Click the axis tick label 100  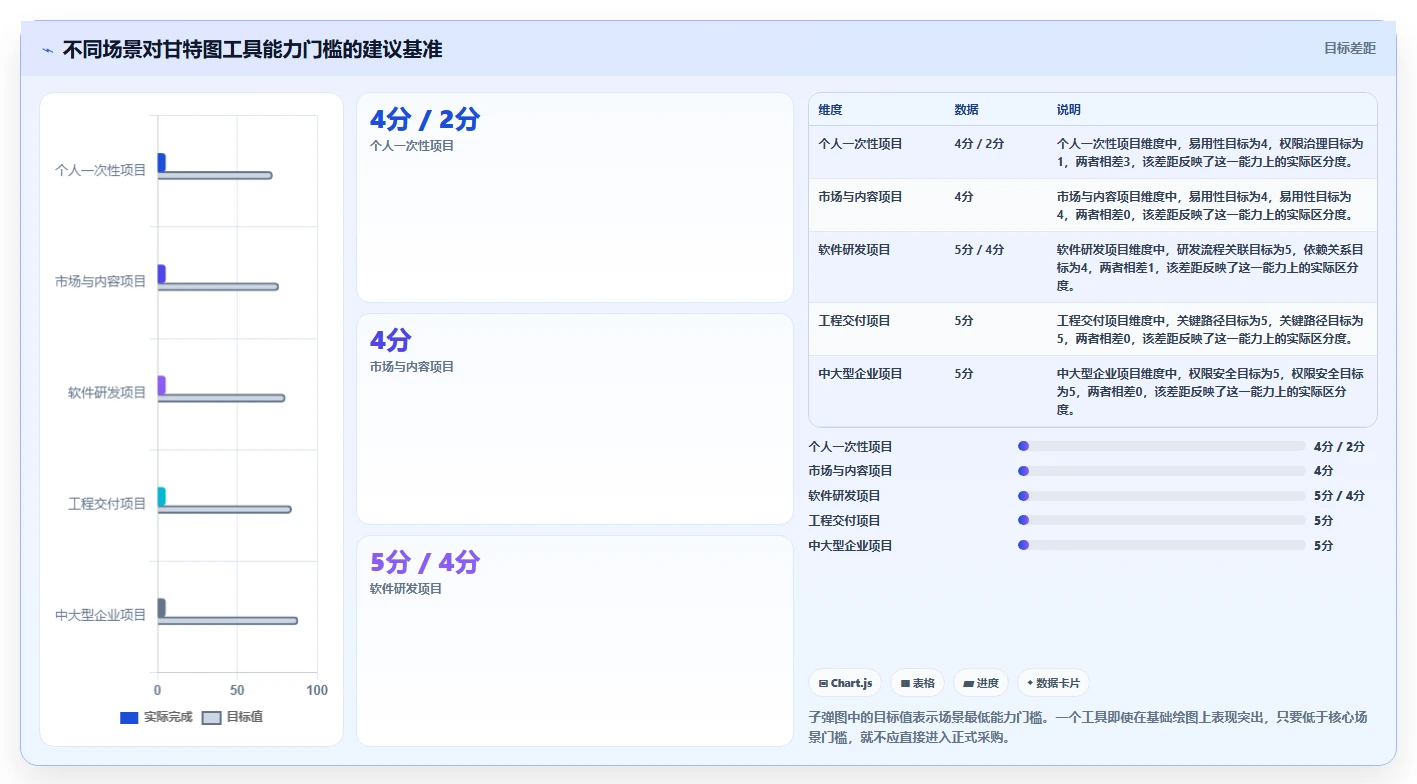tap(317, 691)
